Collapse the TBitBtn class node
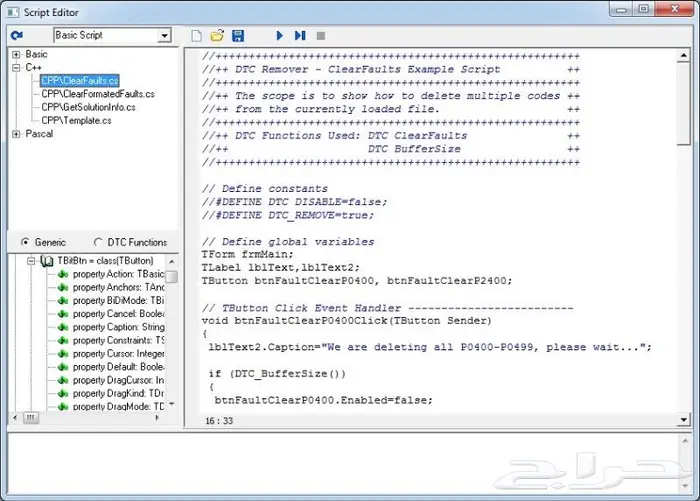The height and width of the screenshot is (501, 700). [x=32, y=260]
